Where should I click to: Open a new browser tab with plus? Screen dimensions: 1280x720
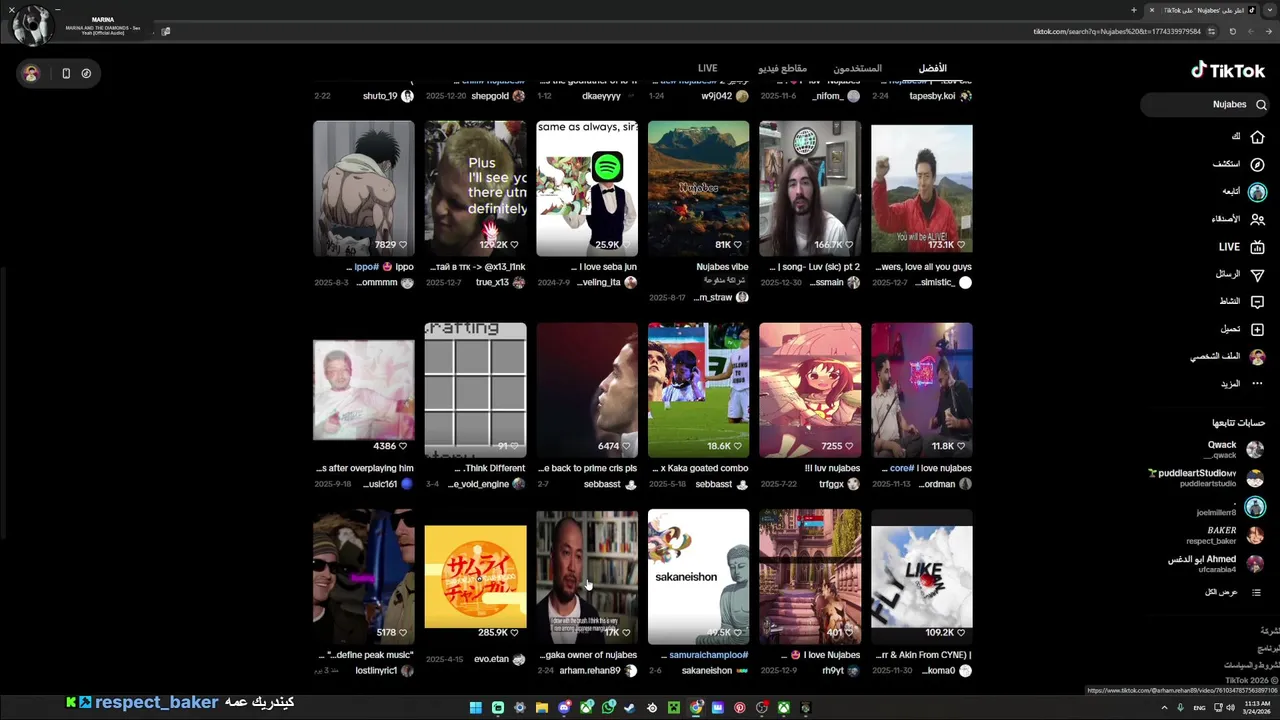coord(1134,10)
